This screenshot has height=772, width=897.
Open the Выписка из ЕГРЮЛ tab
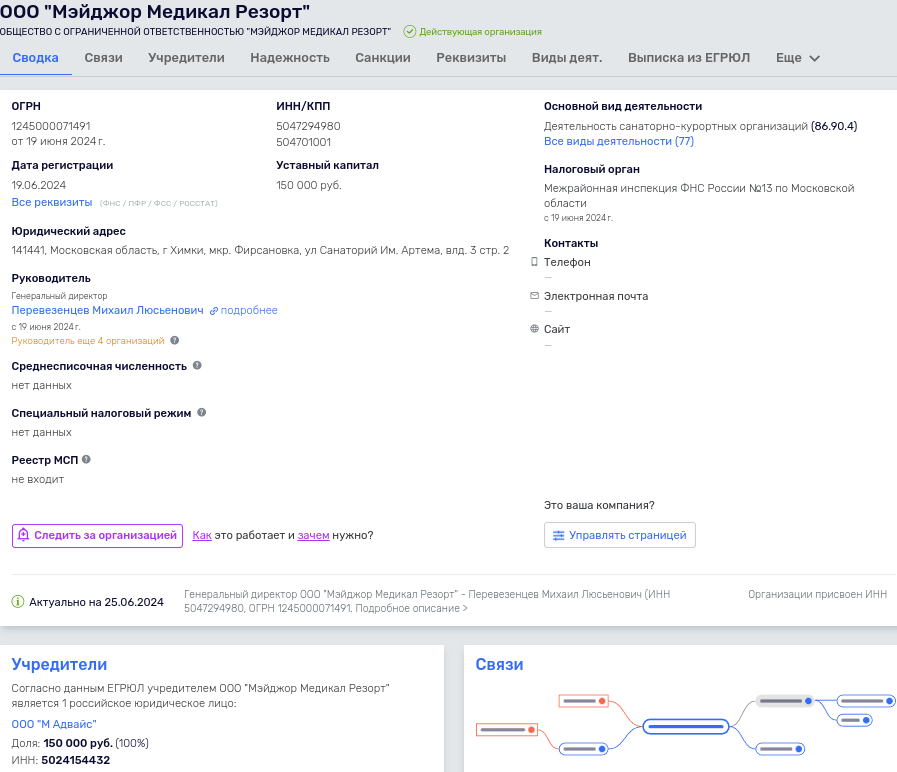(689, 58)
